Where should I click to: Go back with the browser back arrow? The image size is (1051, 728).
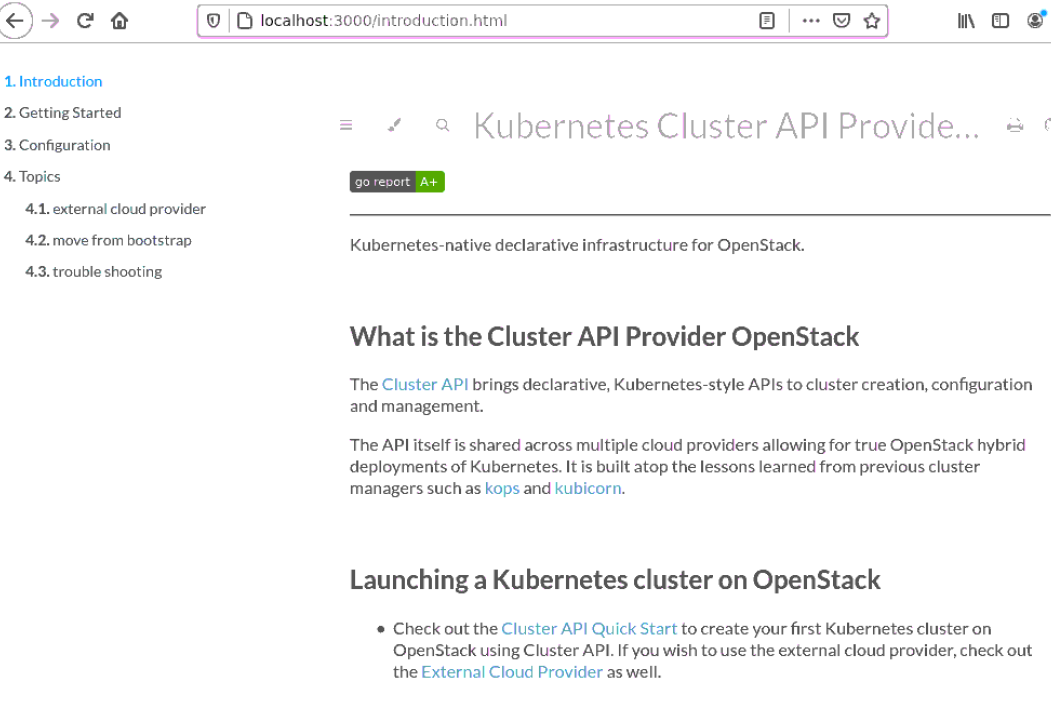[x=15, y=21]
